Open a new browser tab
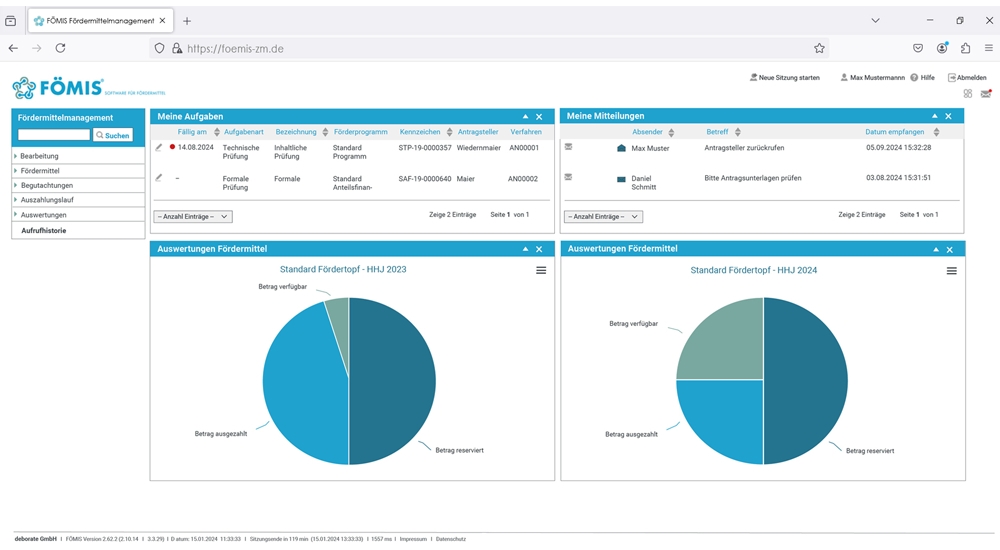The image size is (1000, 550). click(187, 21)
